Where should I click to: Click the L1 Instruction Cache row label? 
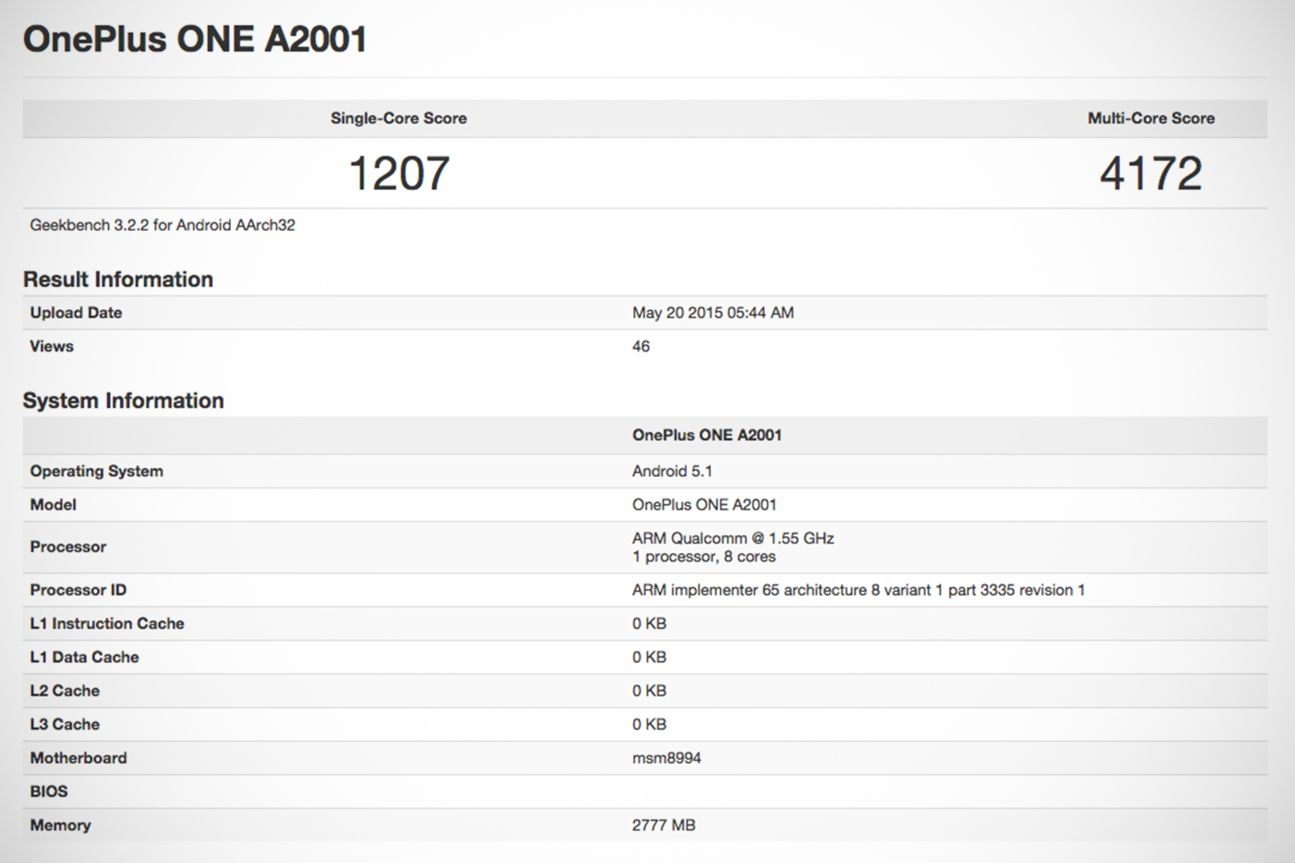[x=107, y=624]
